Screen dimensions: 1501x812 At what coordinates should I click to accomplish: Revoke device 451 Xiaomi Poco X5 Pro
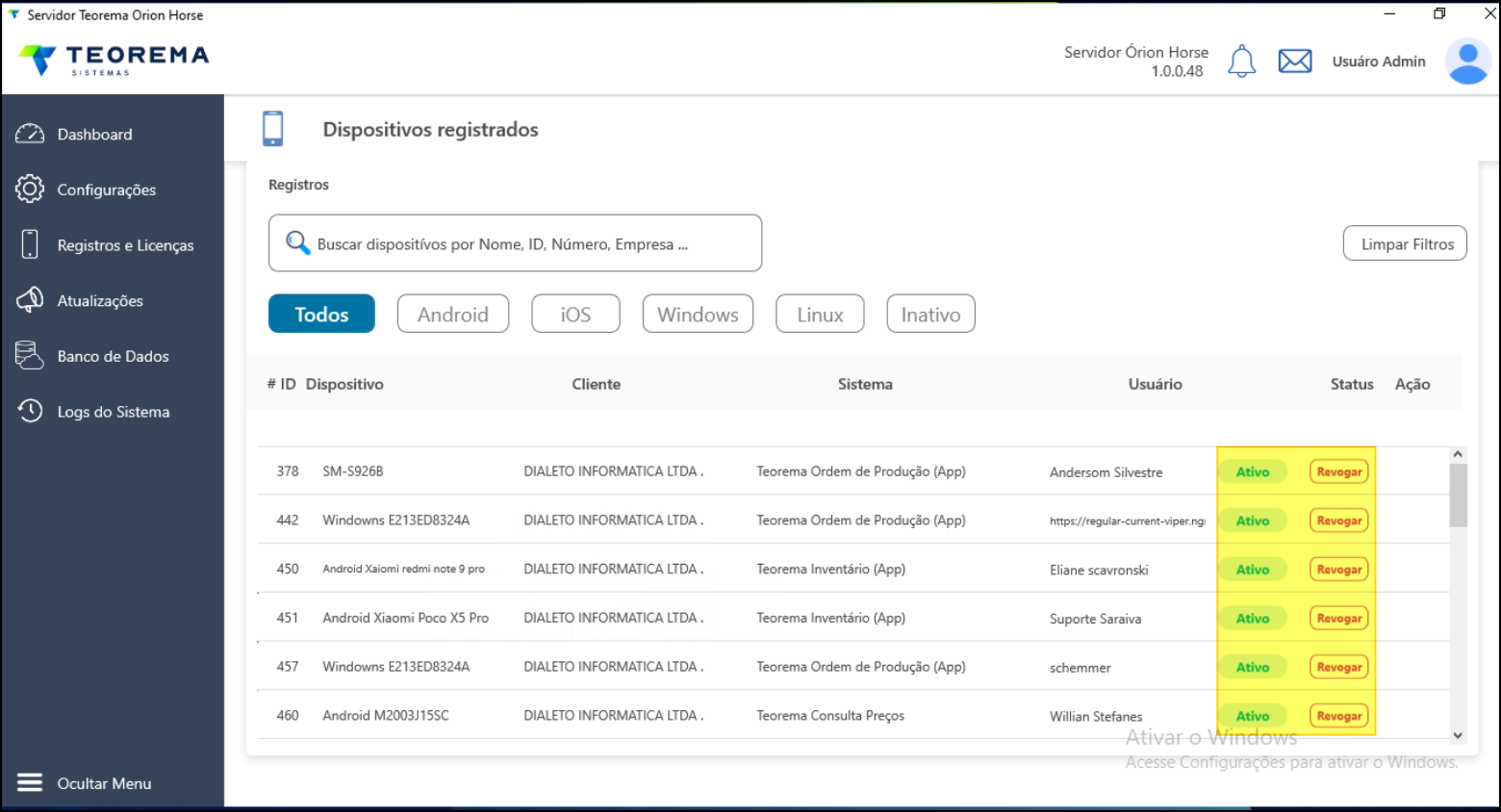click(1339, 618)
